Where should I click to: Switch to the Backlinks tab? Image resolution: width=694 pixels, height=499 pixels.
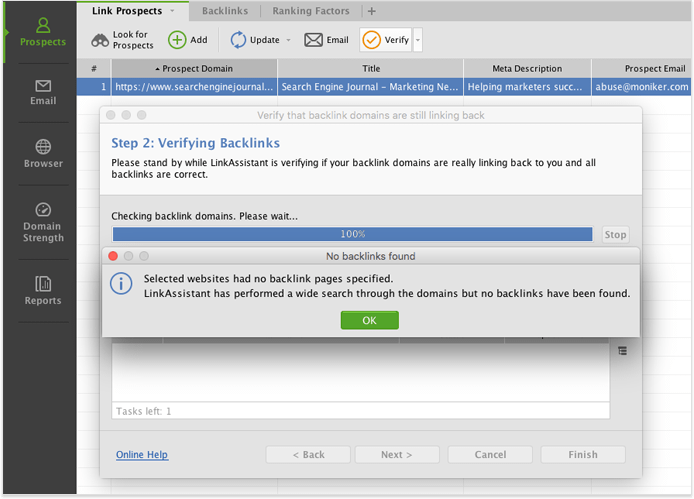pyautogui.click(x=225, y=11)
